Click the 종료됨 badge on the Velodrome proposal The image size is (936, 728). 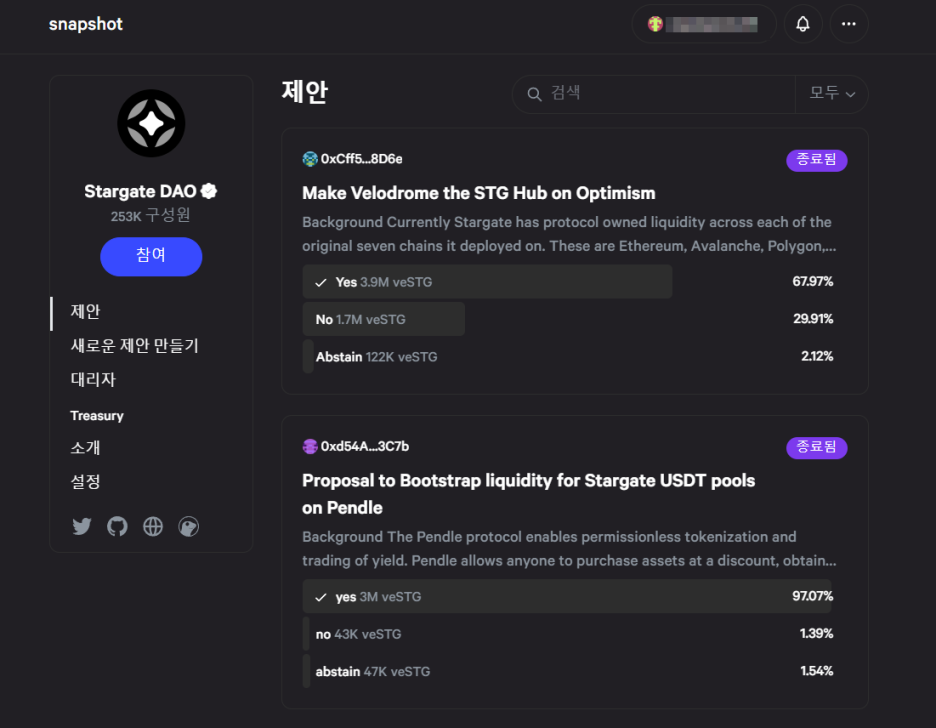click(817, 160)
